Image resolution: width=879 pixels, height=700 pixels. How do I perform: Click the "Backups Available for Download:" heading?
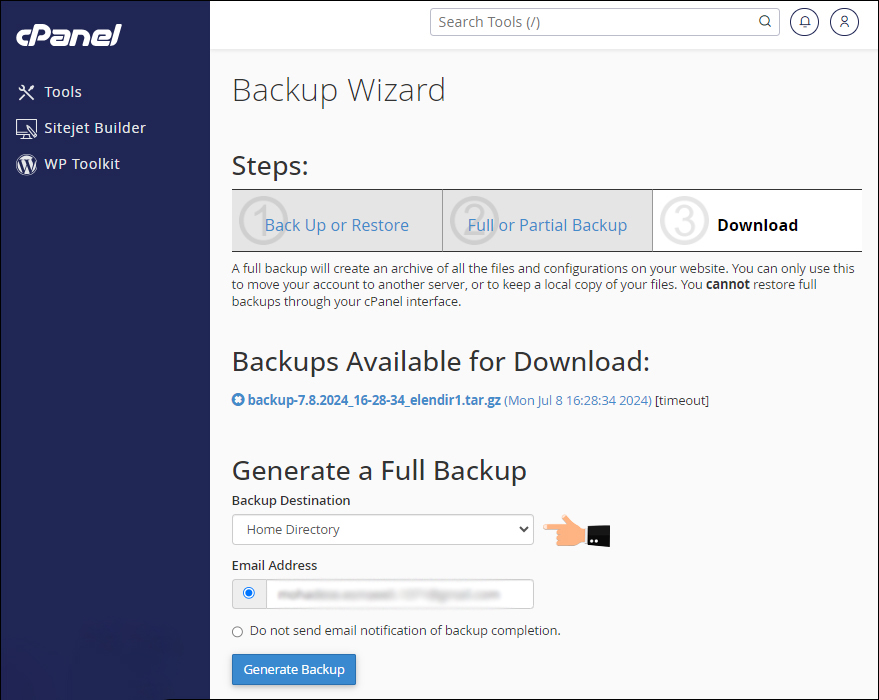(x=441, y=362)
